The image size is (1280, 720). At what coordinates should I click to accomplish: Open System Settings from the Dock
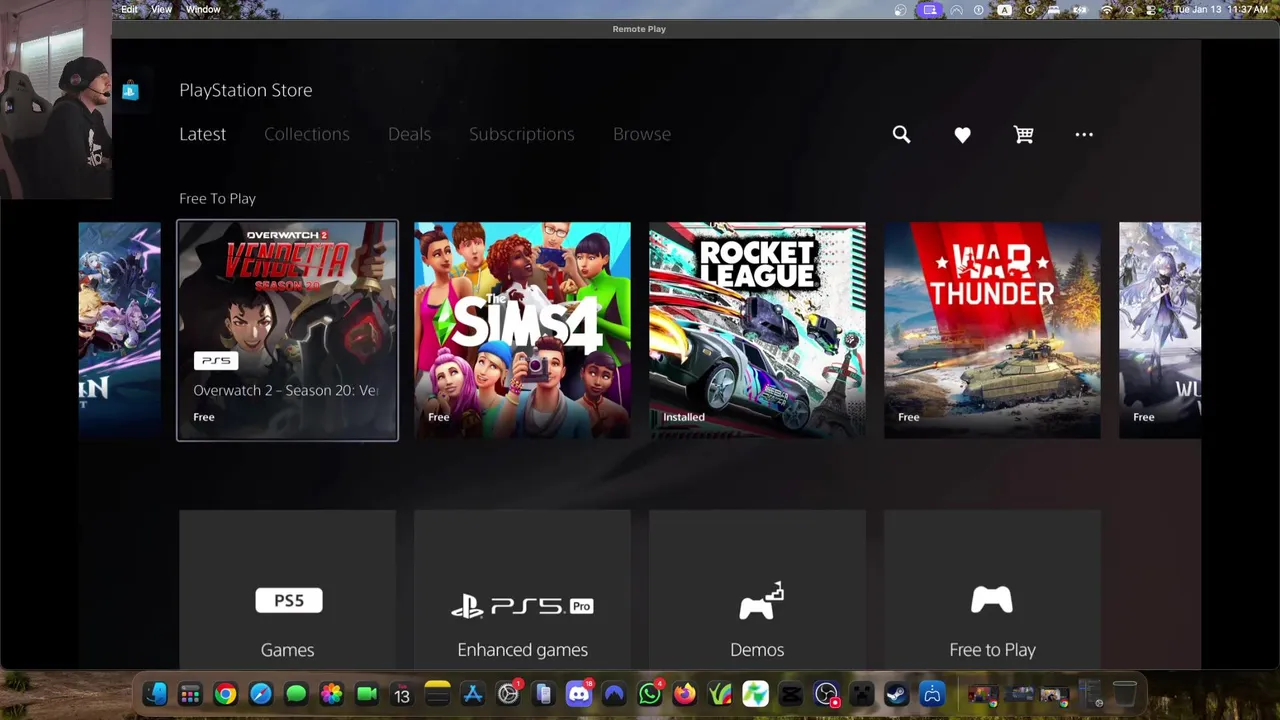pyautogui.click(x=508, y=694)
